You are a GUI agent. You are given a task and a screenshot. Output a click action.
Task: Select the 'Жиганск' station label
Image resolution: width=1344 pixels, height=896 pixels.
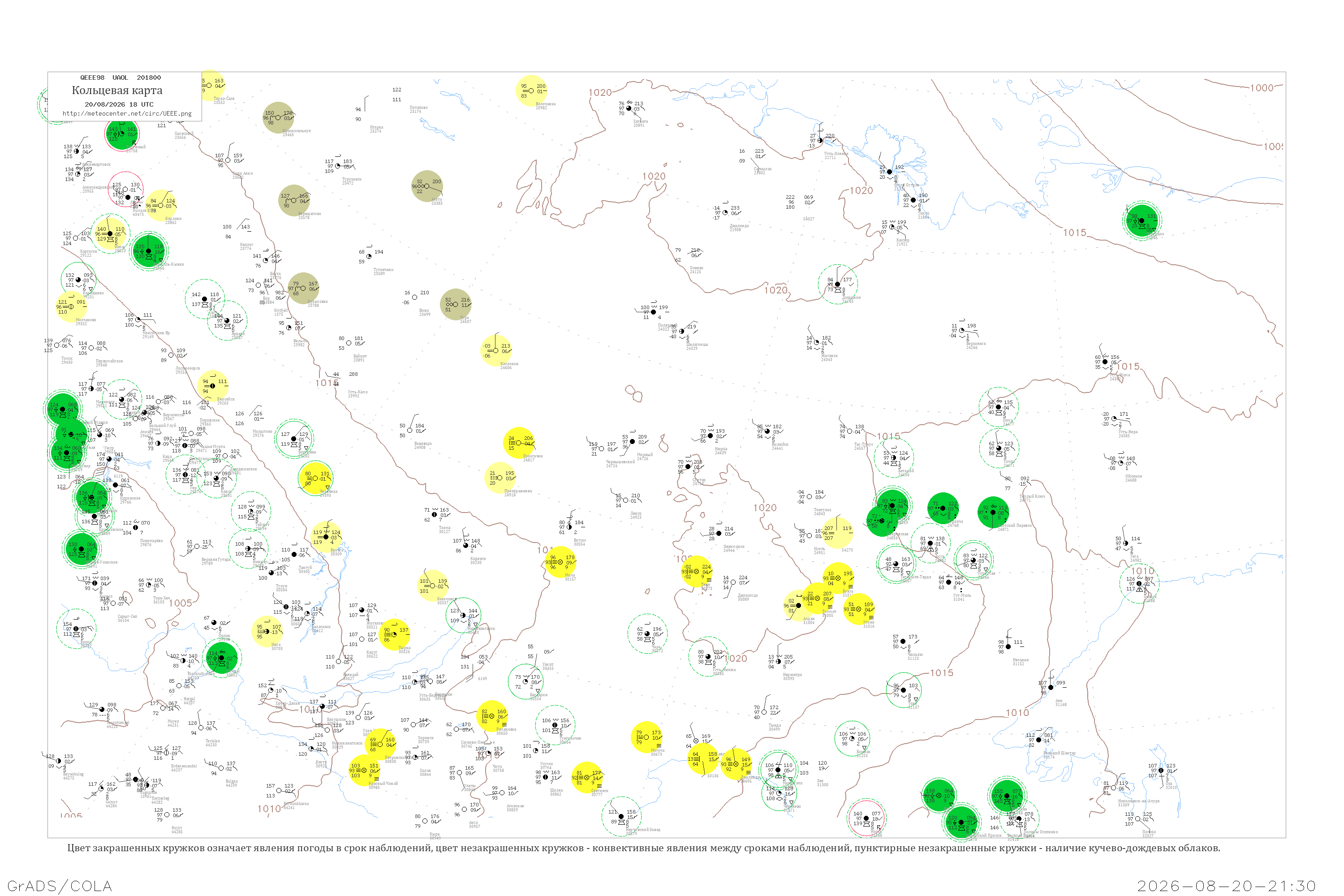click(830, 356)
